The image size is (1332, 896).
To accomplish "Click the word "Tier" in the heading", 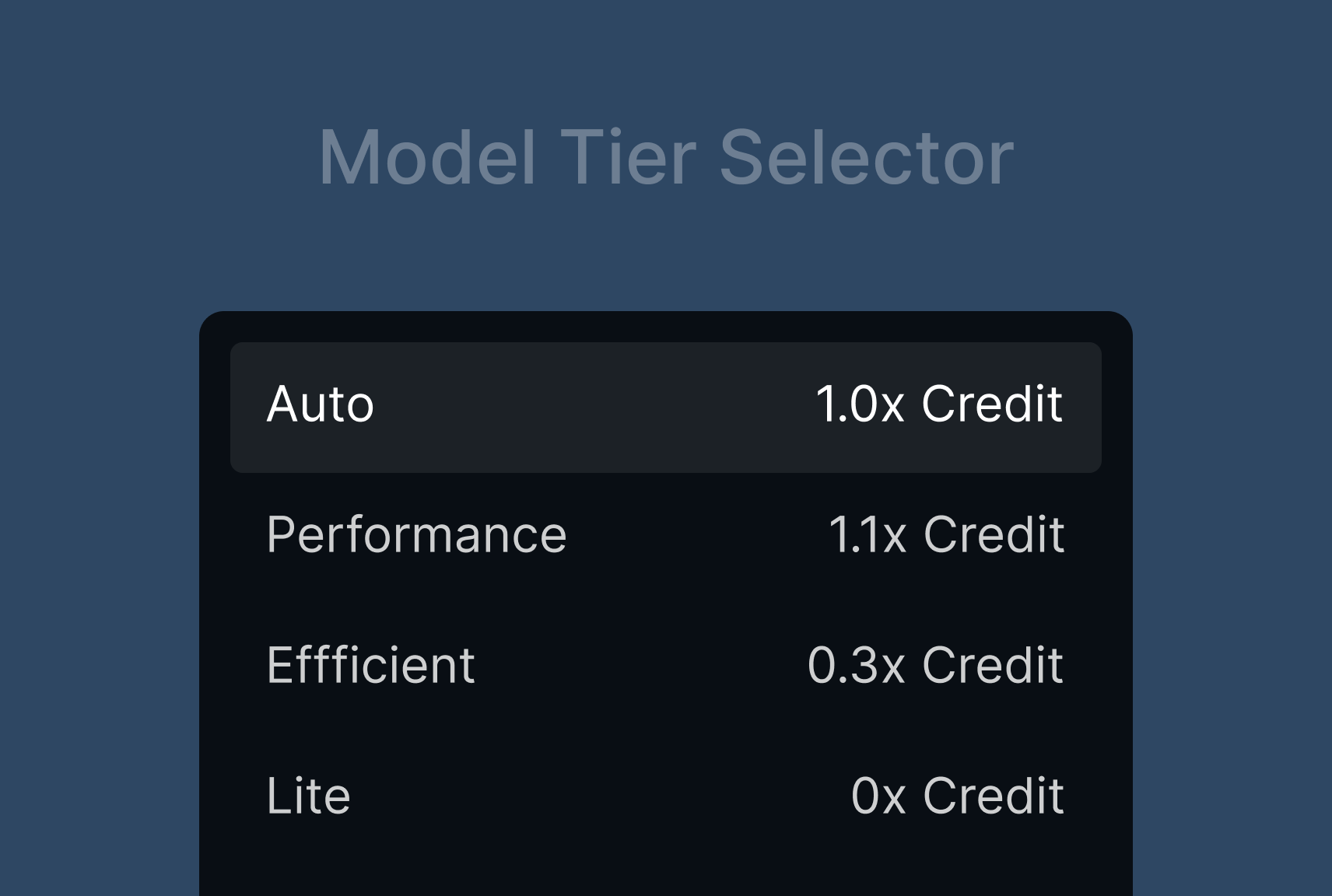I will pyautogui.click(x=627, y=158).
